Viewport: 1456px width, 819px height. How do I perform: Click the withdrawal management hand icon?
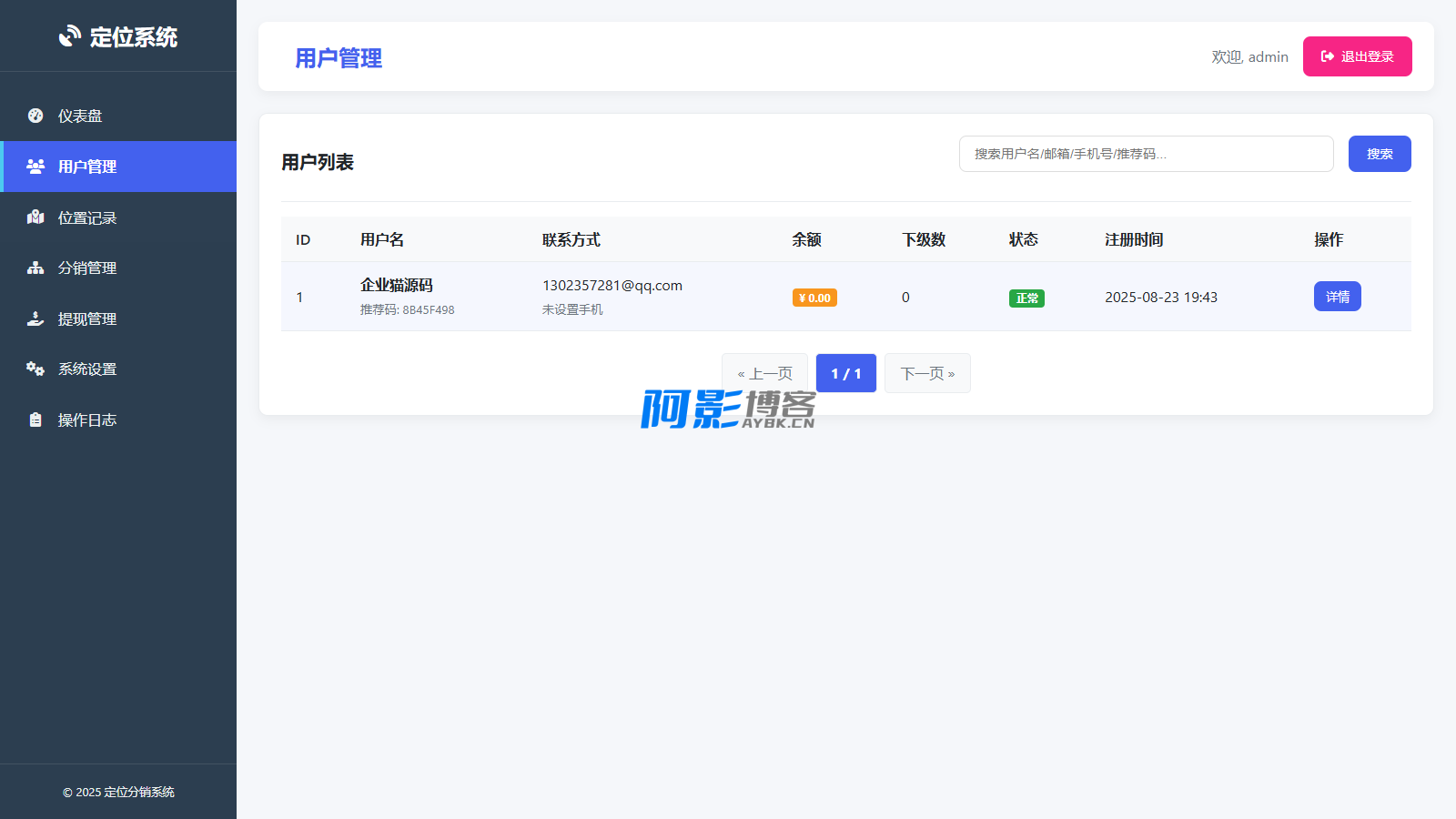(x=35, y=318)
